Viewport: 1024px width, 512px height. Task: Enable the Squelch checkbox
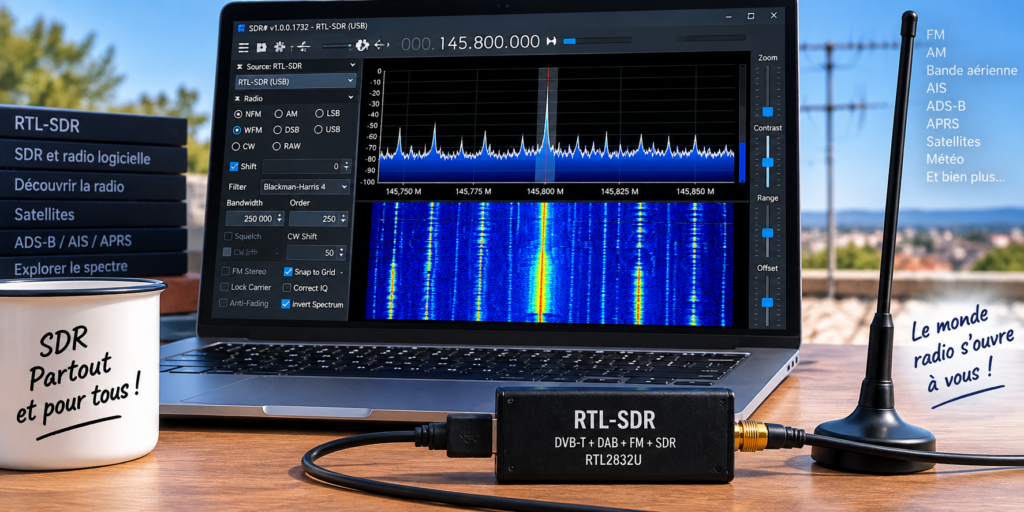tap(229, 236)
